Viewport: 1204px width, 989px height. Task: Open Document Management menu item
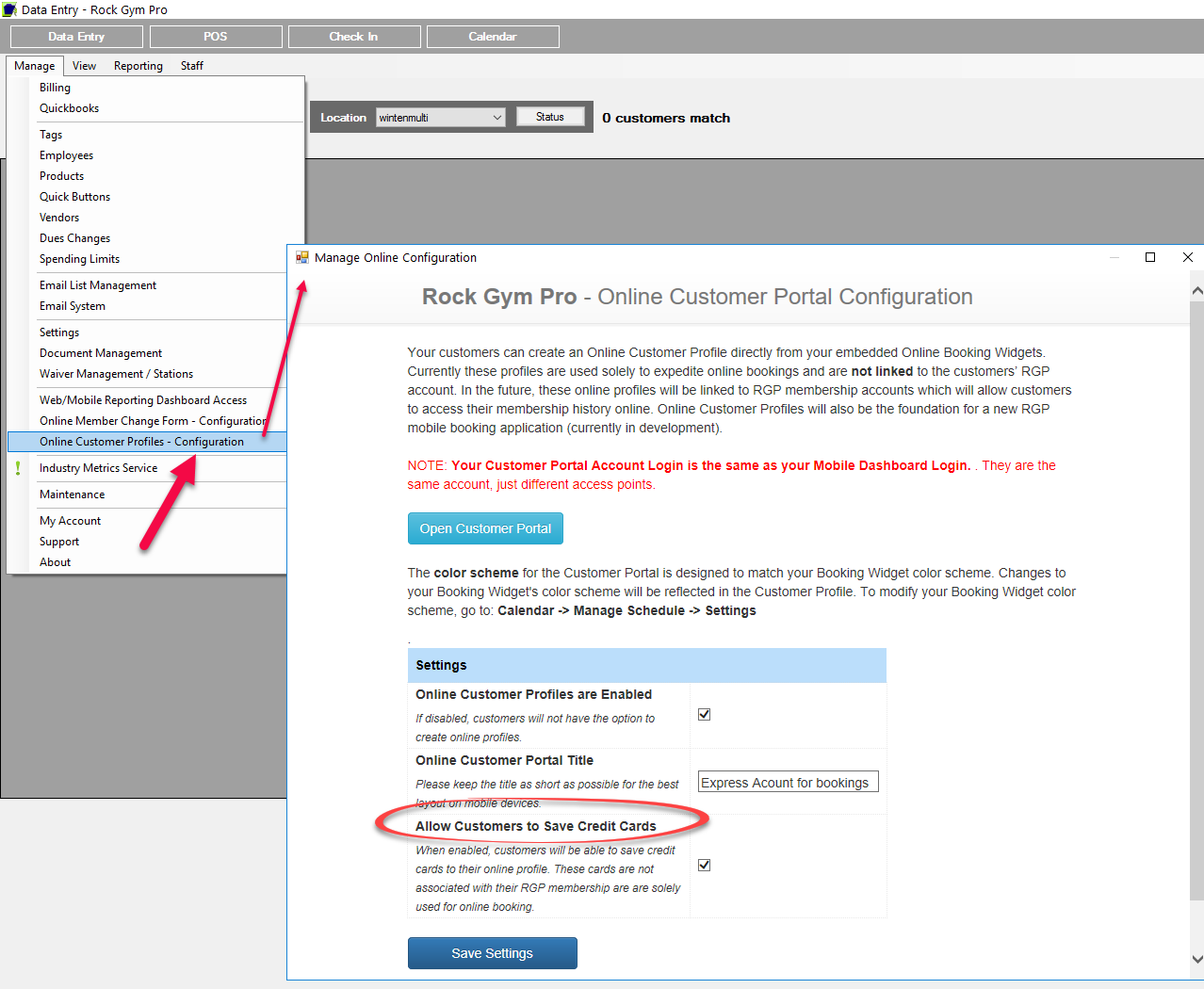[147, 353]
